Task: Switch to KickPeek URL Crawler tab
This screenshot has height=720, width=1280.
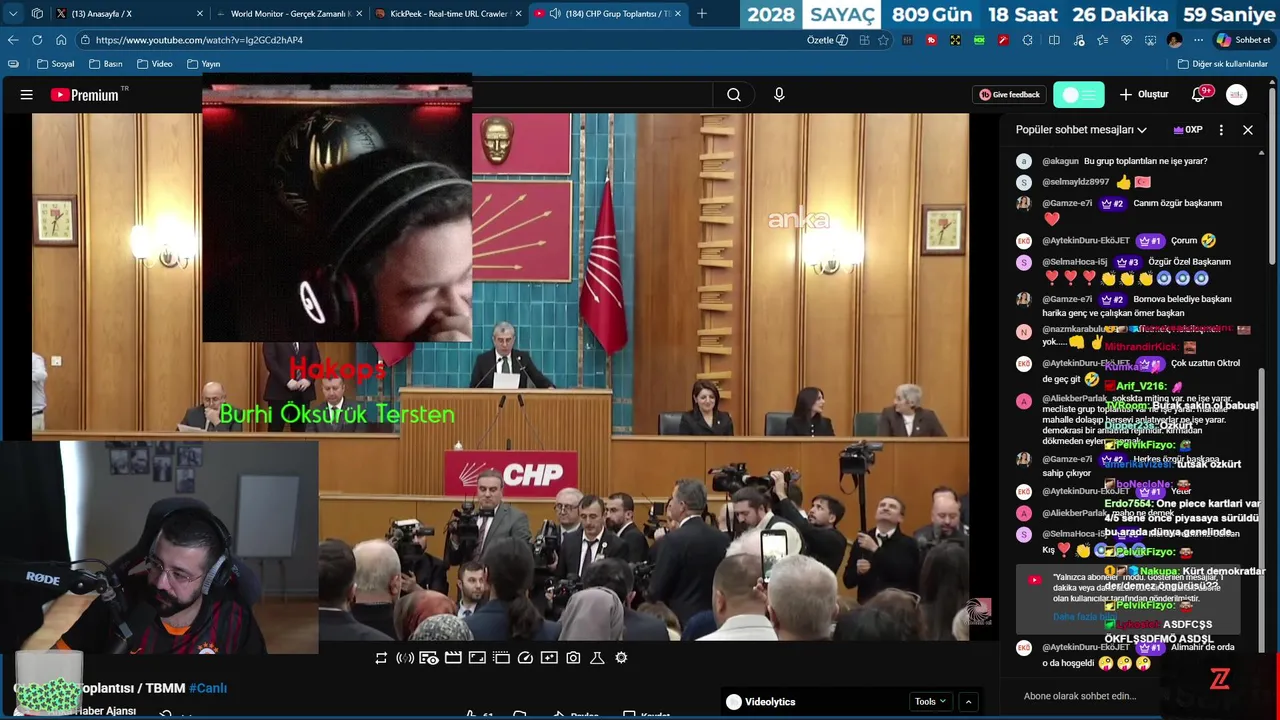Action: pyautogui.click(x=449, y=14)
